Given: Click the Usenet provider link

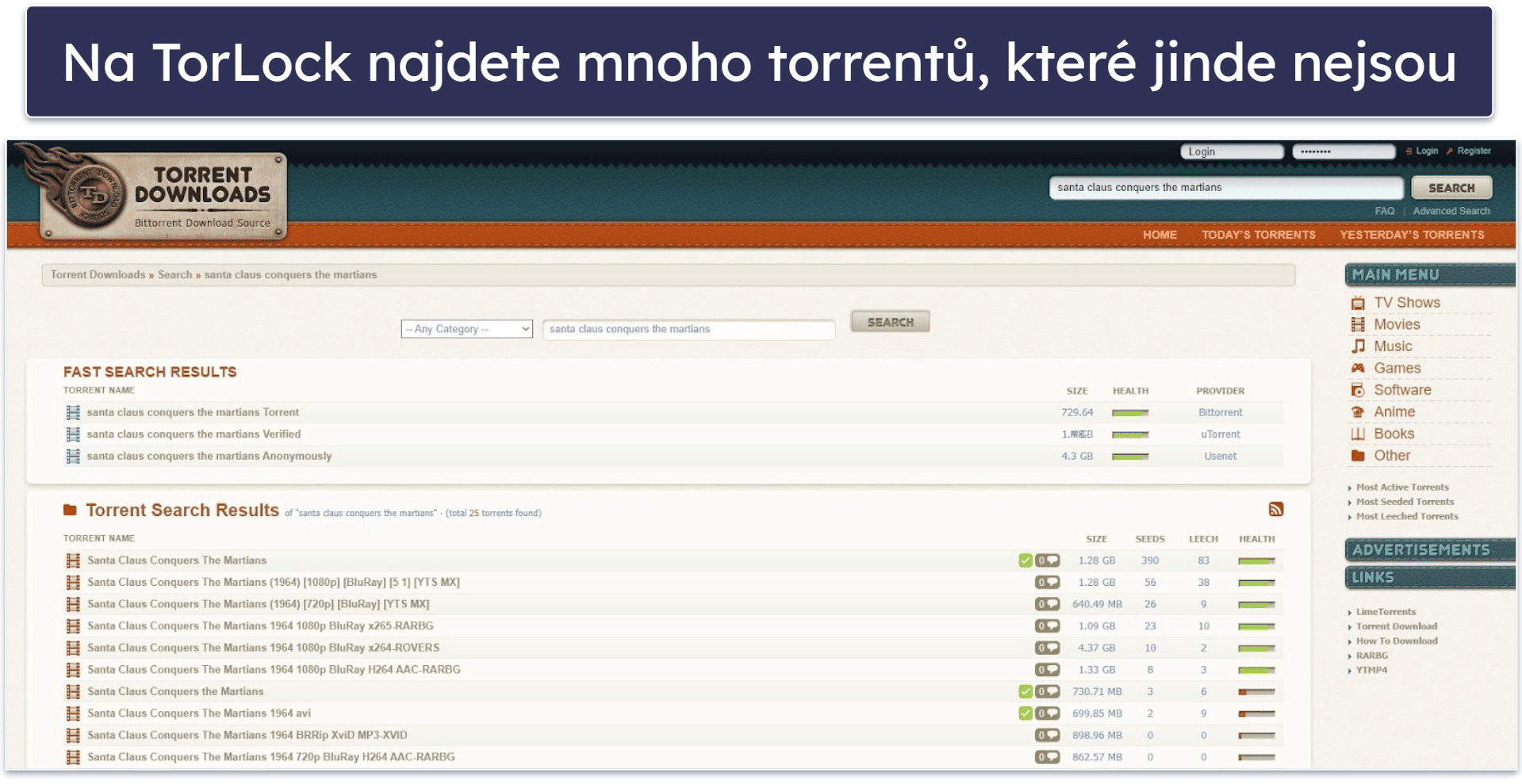Looking at the screenshot, I should pyautogui.click(x=1220, y=456).
